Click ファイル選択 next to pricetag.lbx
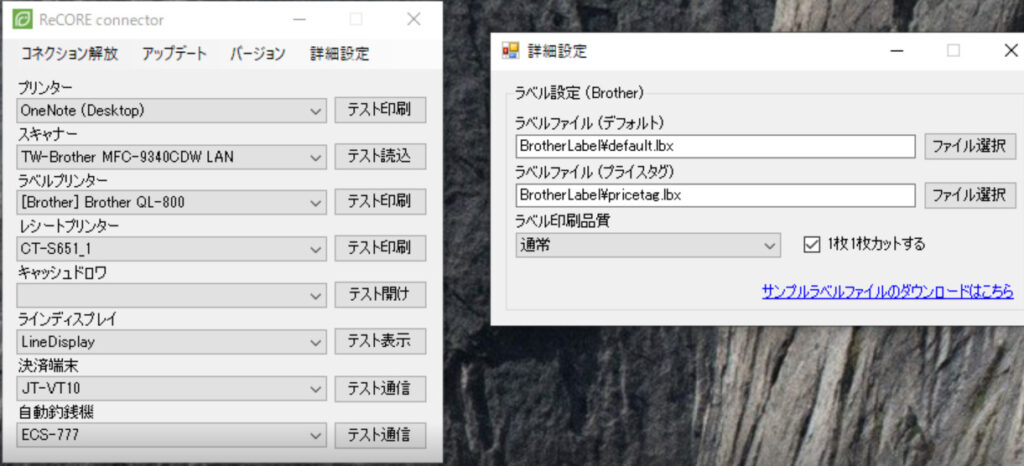The image size is (1024, 466). [970, 195]
